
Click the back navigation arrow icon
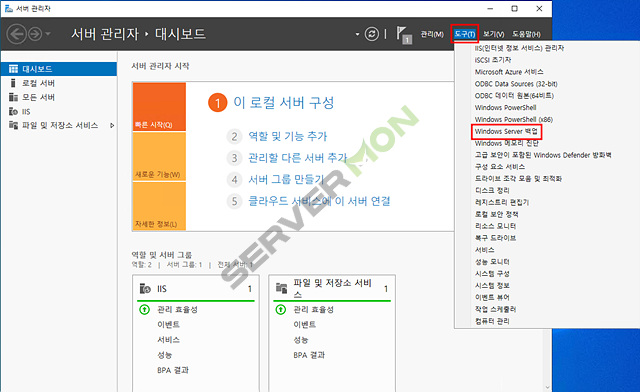tap(17, 34)
